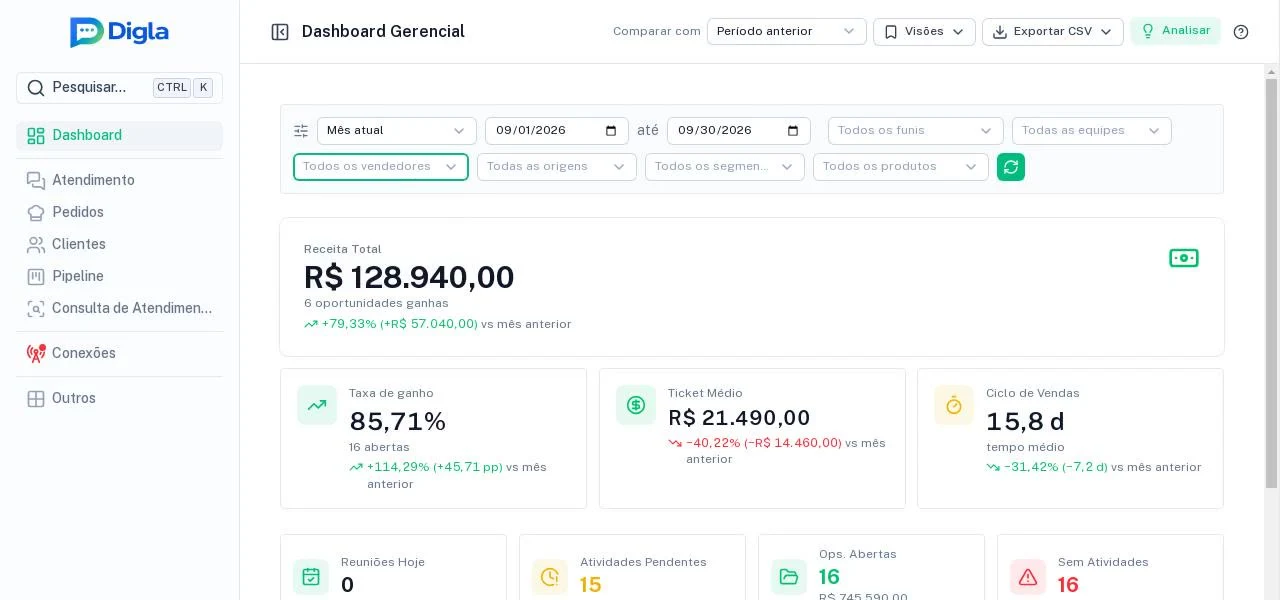Open the Todas as equipes filter
1280x600 pixels.
1092,131
